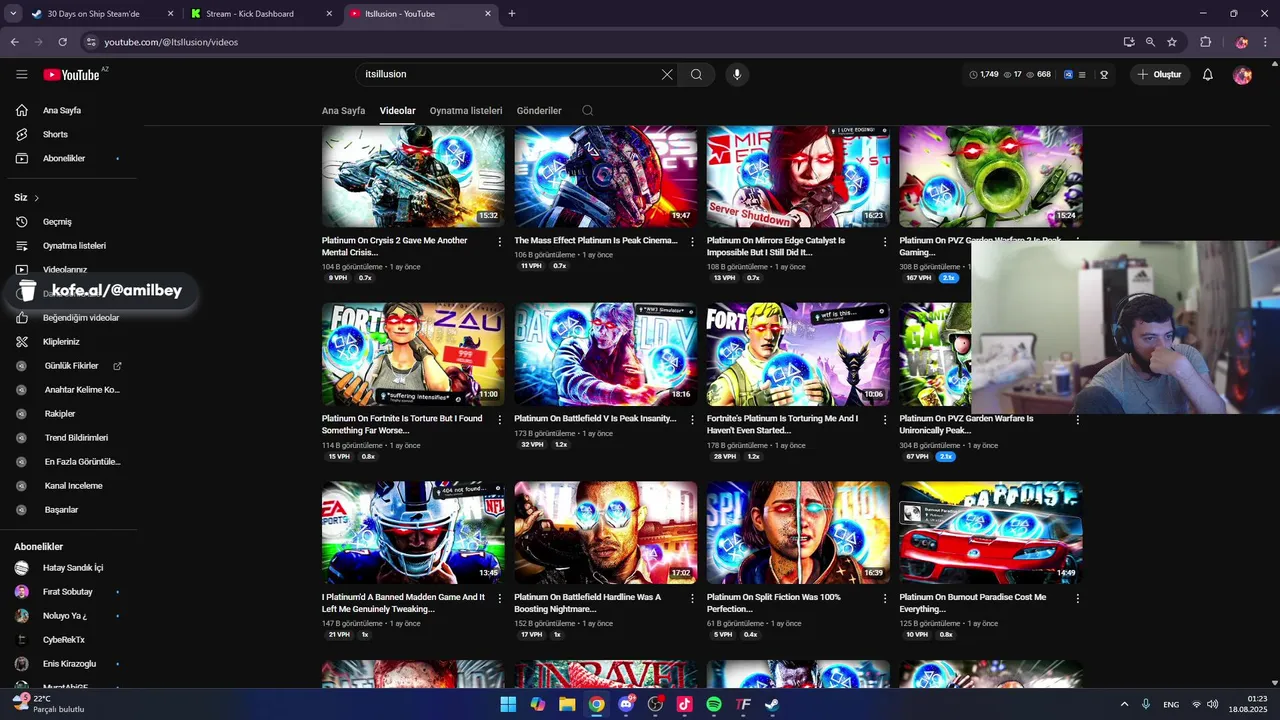Open options for Split Fiction video
The height and width of the screenshot is (720, 1280).
click(885, 598)
